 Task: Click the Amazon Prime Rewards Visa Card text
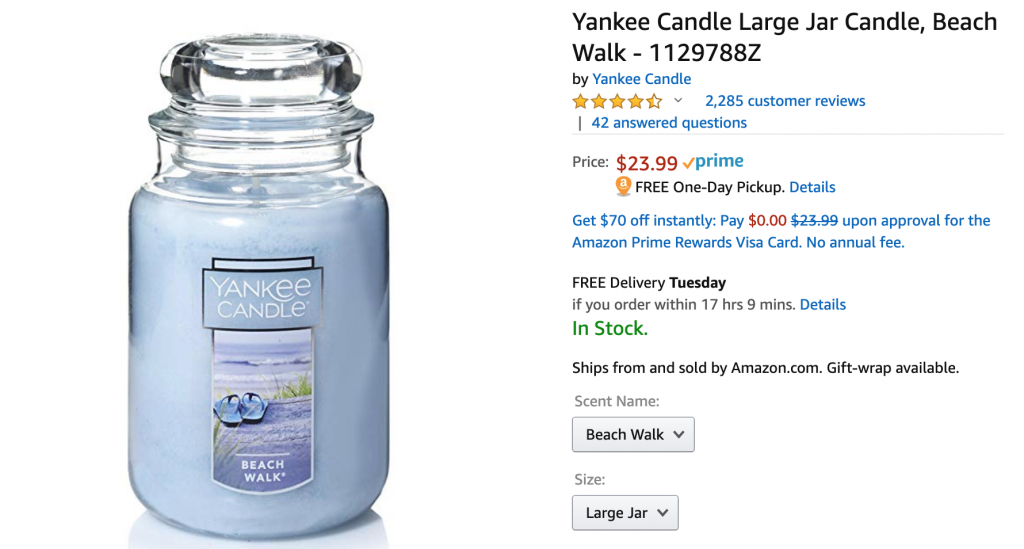(686, 243)
